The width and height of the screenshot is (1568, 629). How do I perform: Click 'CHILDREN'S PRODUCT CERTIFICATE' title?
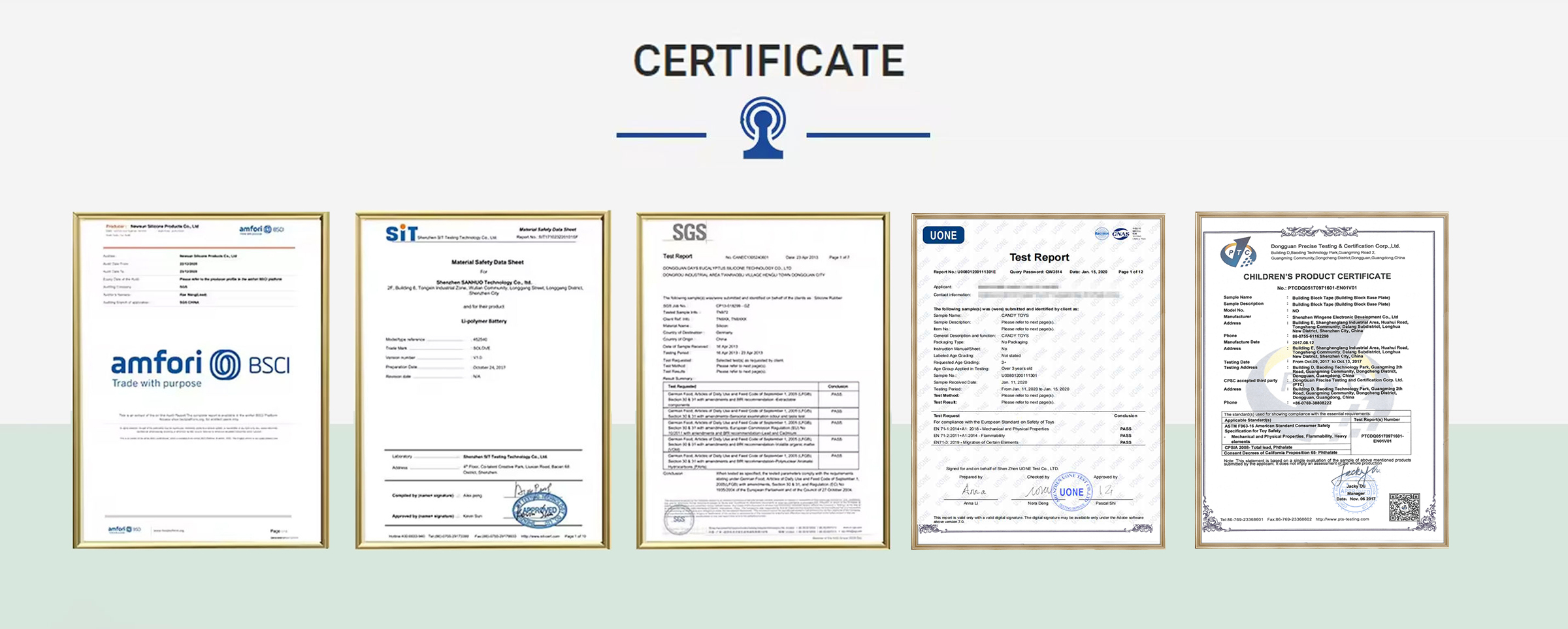coord(1317,276)
